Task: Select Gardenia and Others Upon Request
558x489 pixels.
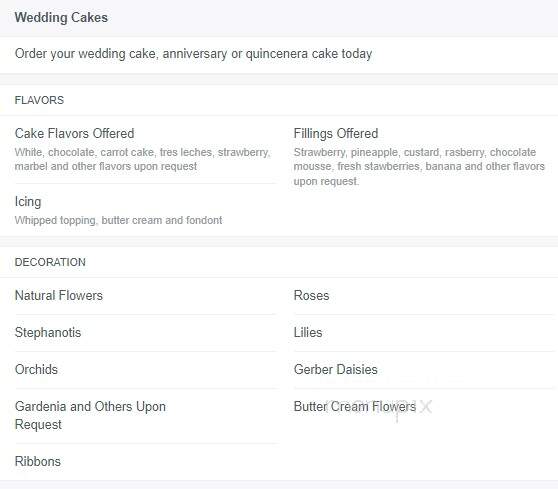Action: click(x=90, y=415)
